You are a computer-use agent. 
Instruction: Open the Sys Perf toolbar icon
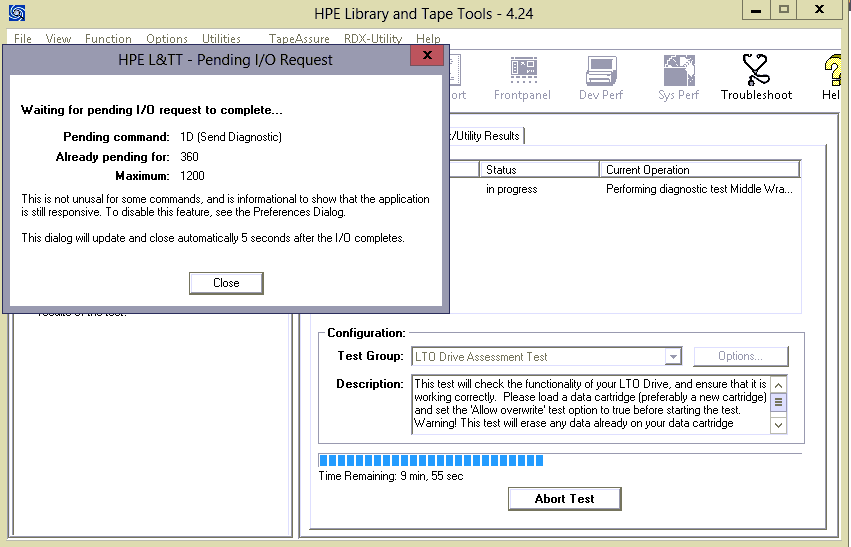(x=678, y=78)
